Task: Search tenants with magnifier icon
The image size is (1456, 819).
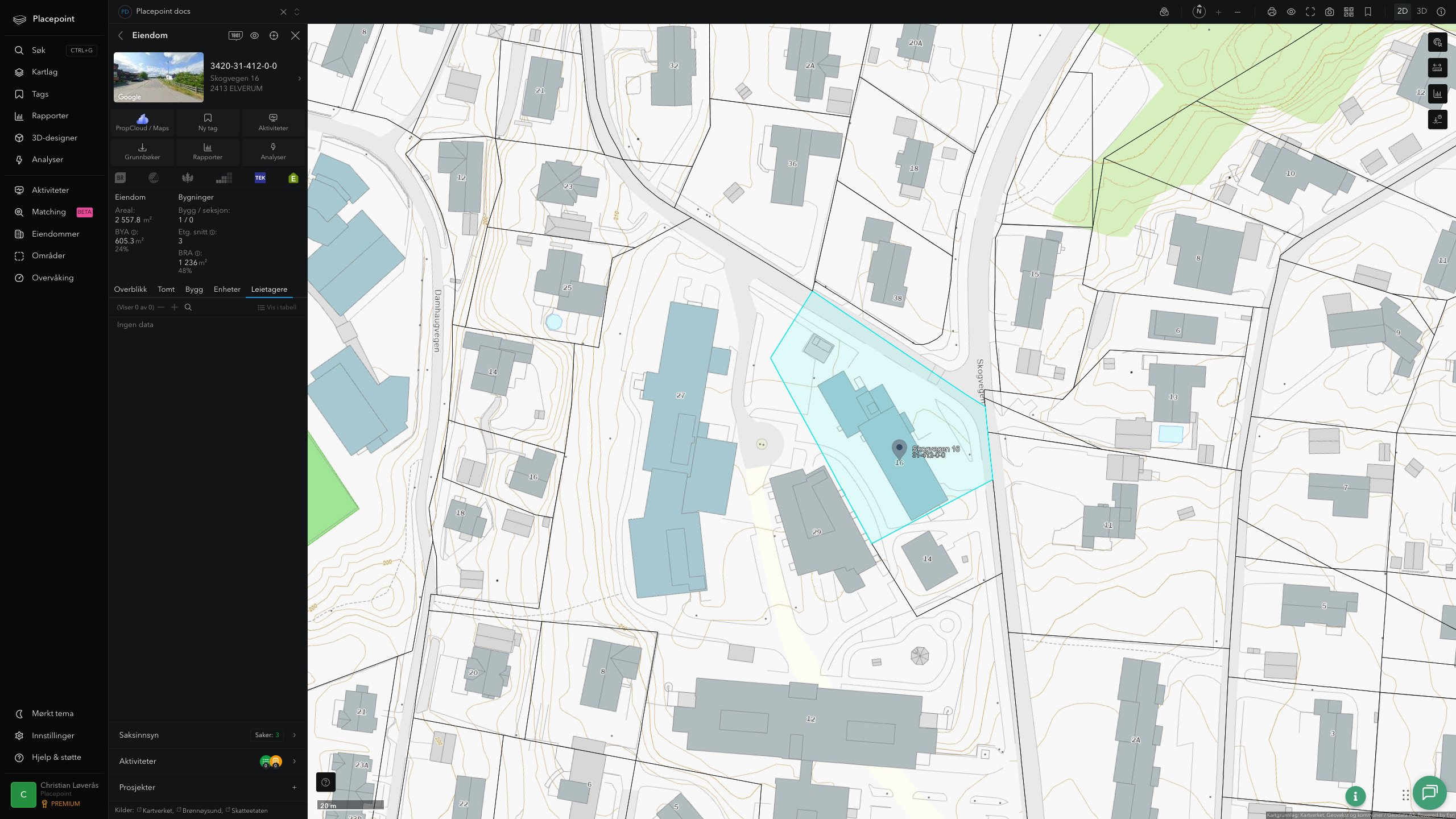Action: (188, 307)
